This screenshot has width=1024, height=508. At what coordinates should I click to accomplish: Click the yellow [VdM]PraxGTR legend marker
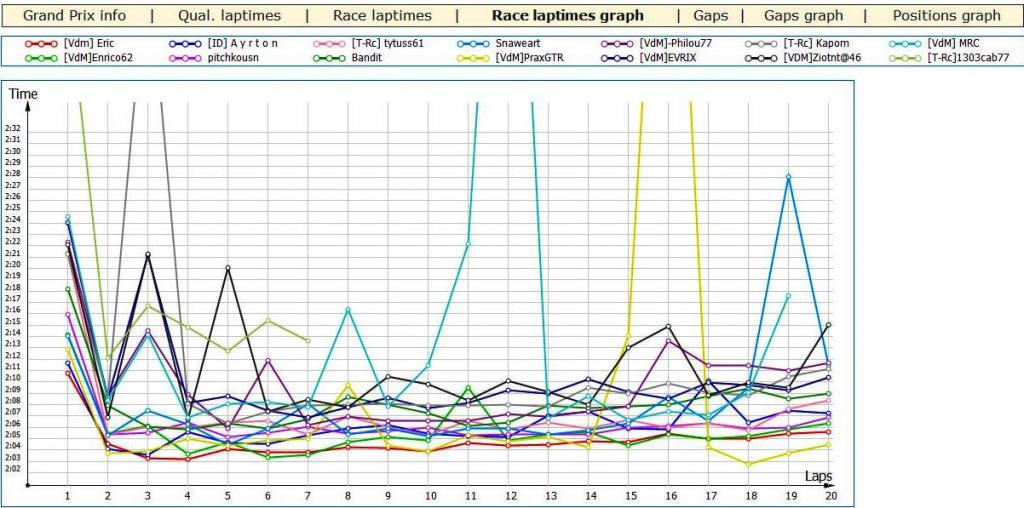pos(473,58)
